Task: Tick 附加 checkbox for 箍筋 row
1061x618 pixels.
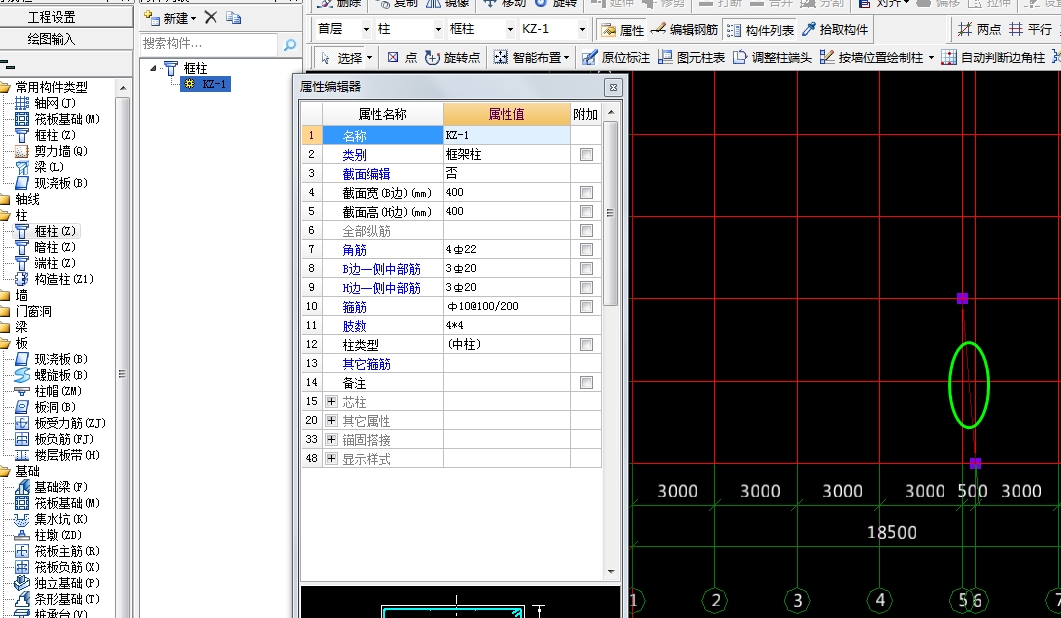Action: click(586, 307)
